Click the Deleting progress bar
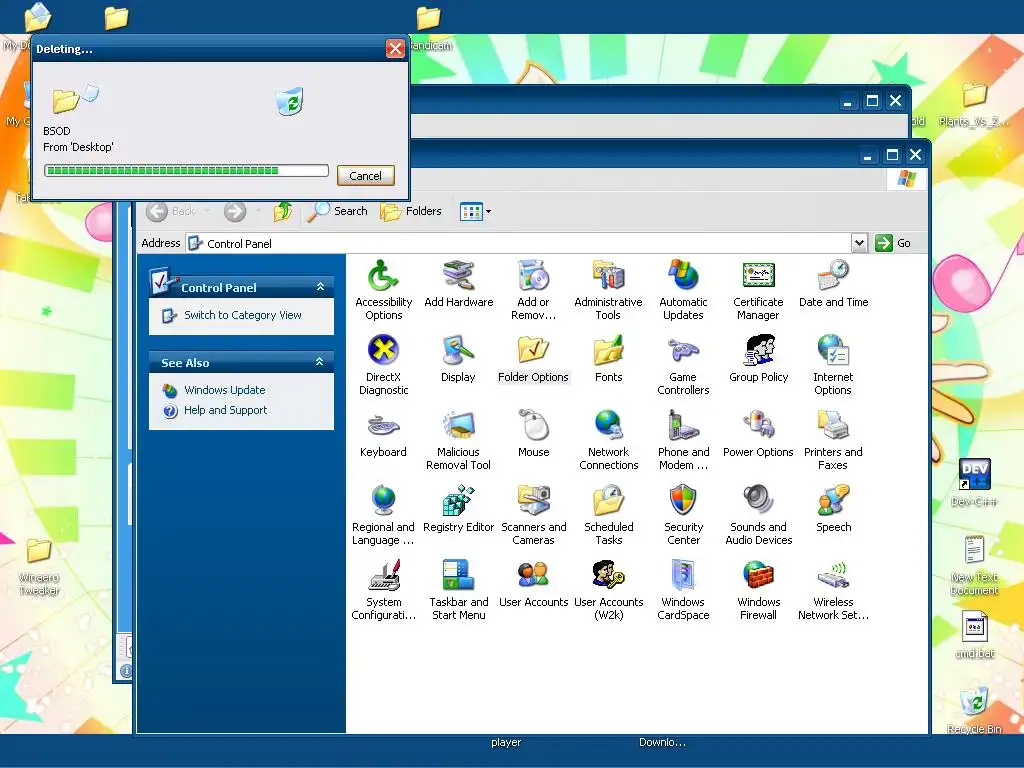Screen dimensions: 1024x768 point(186,170)
